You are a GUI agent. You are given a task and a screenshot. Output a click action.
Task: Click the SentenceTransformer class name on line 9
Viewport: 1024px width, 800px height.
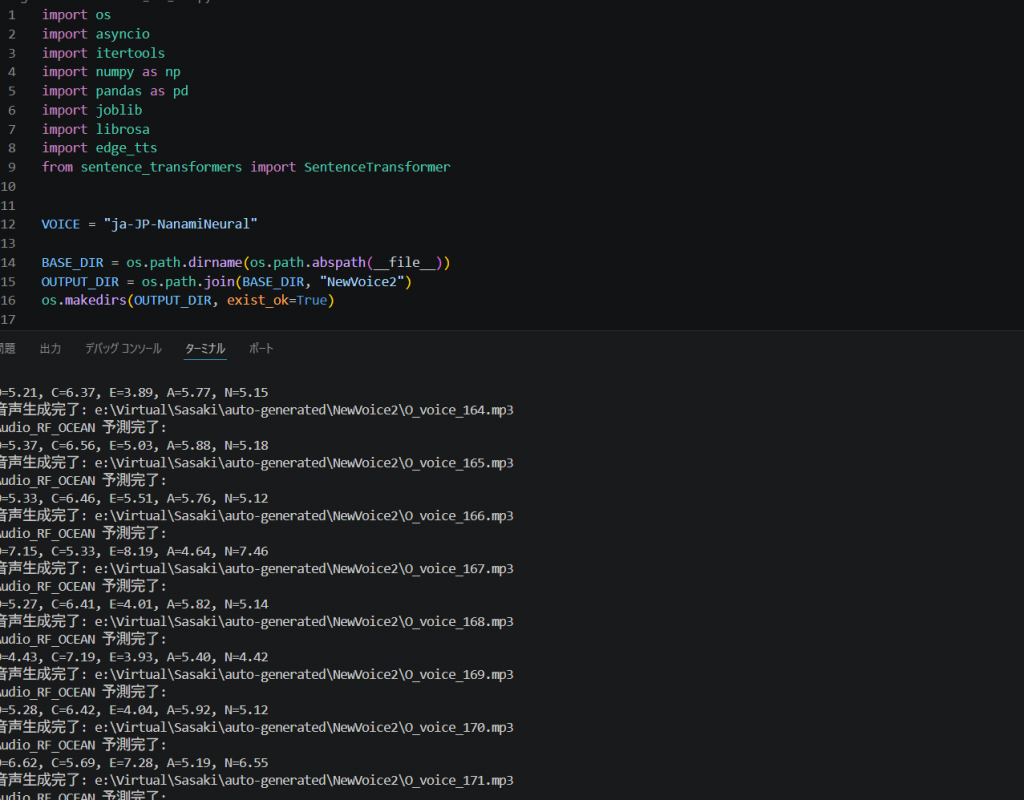pos(377,167)
